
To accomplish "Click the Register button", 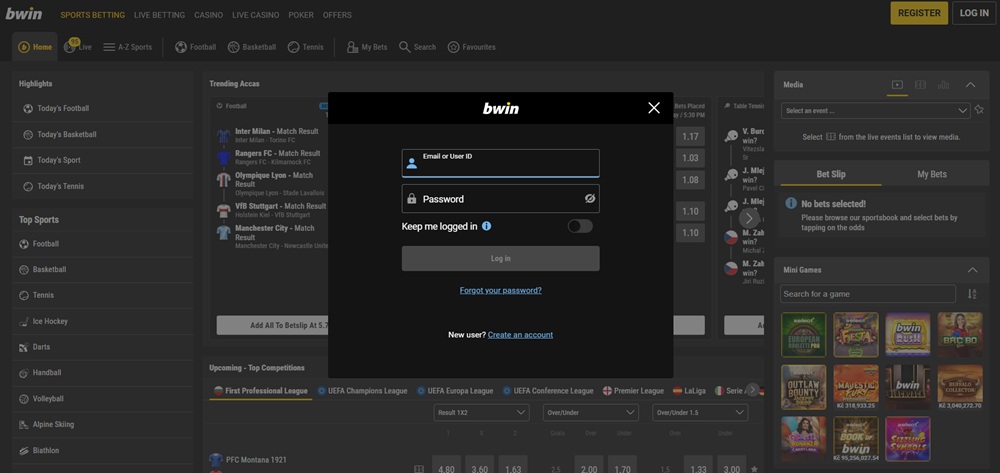I will (919, 13).
